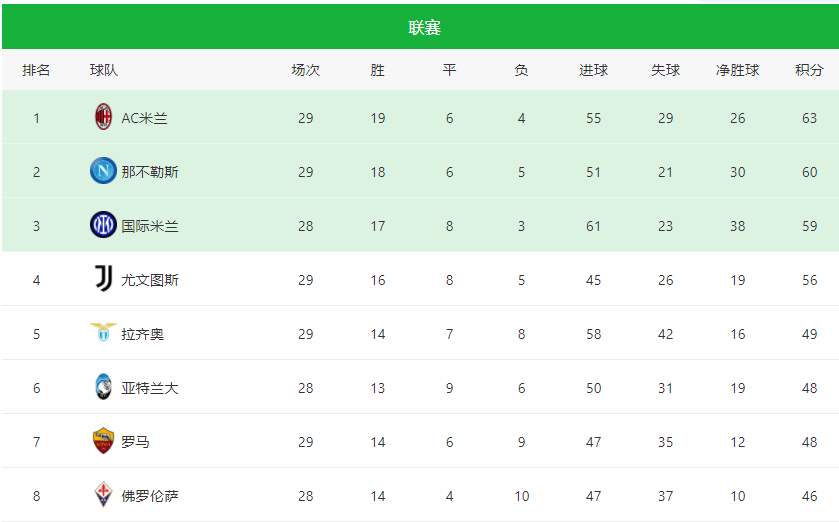Click the 排名 column header
Viewport: 839px width, 522px height.
[36, 70]
